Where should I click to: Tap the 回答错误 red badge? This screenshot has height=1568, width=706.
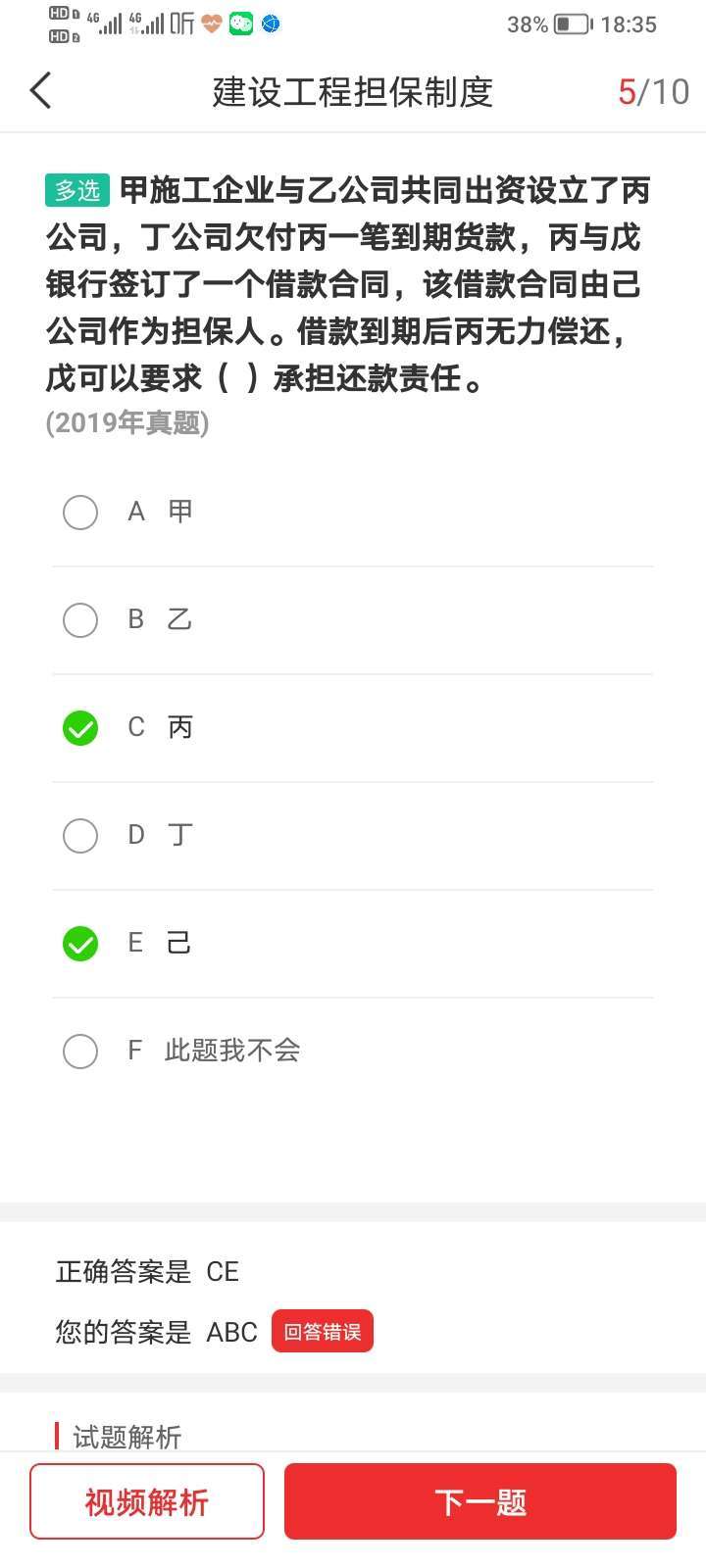click(323, 1332)
